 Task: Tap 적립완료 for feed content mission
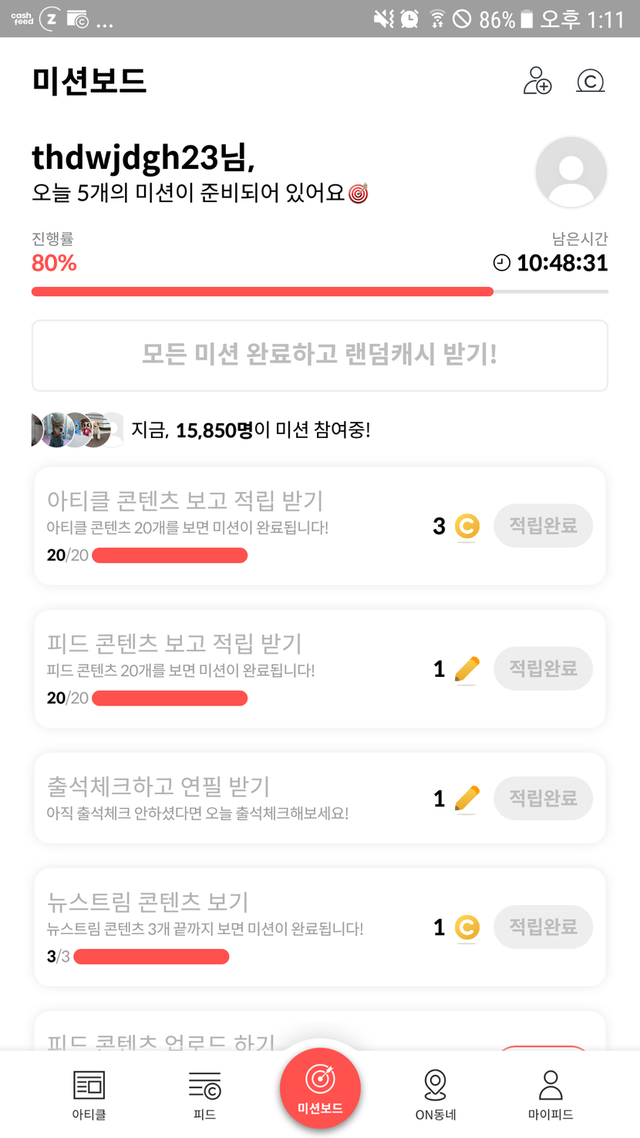[543, 669]
